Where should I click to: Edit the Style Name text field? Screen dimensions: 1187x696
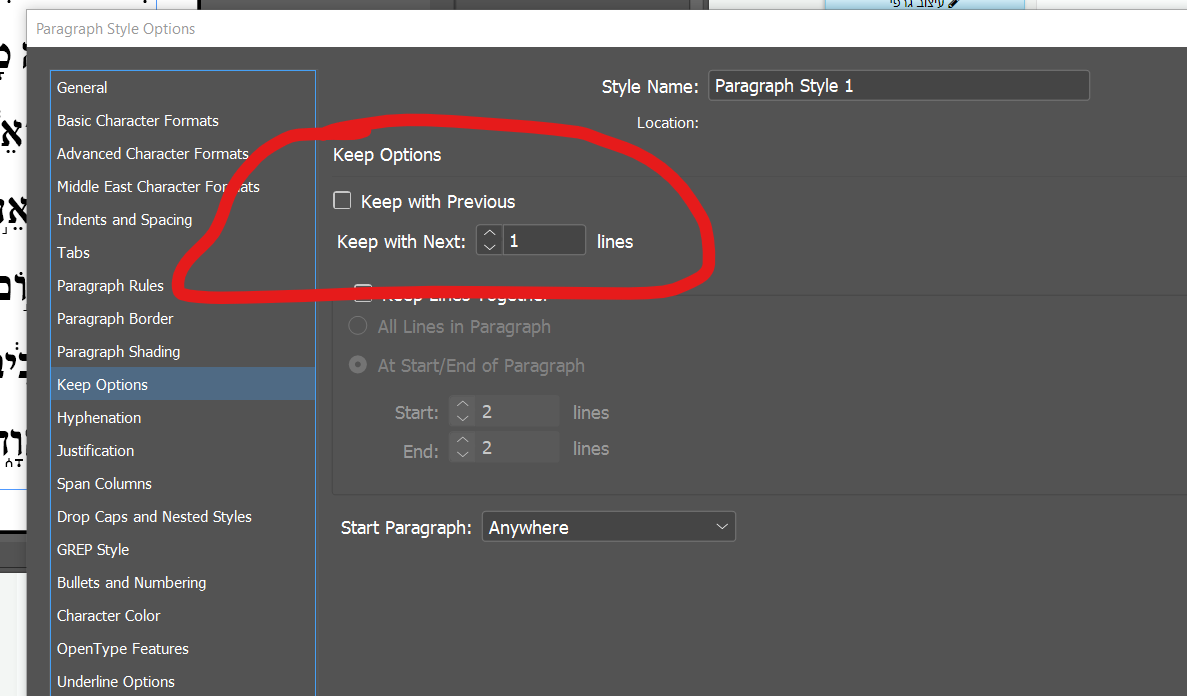[899, 86]
